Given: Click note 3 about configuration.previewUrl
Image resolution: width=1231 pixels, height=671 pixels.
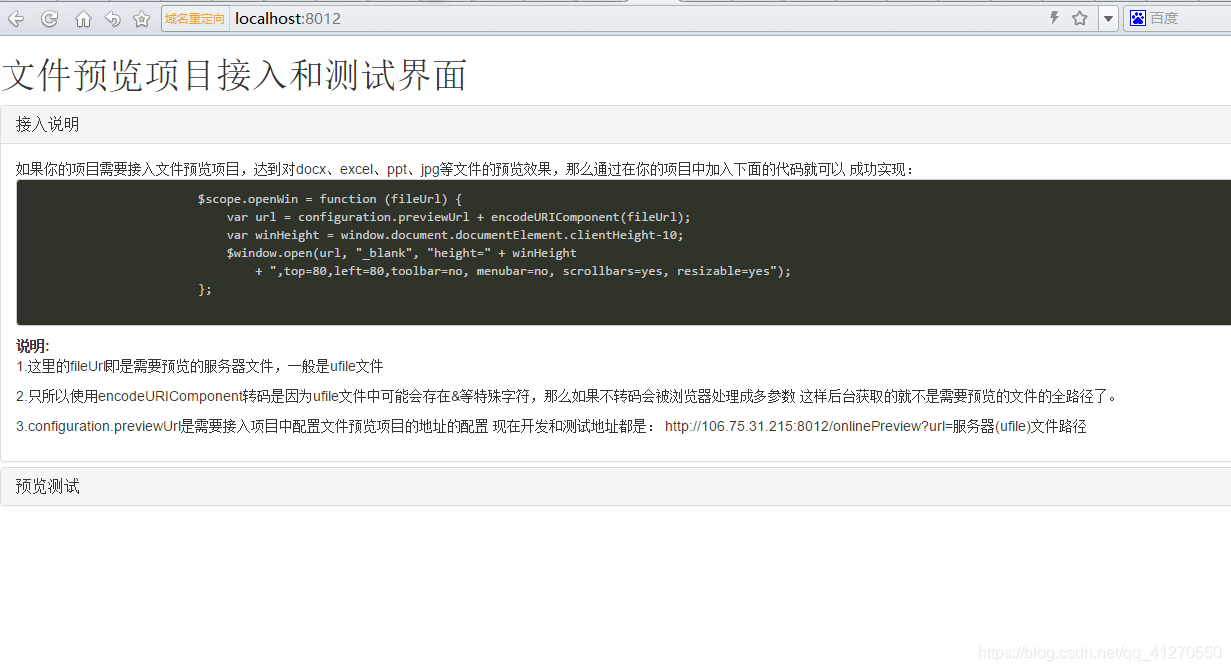Looking at the screenshot, I should [x=551, y=427].
